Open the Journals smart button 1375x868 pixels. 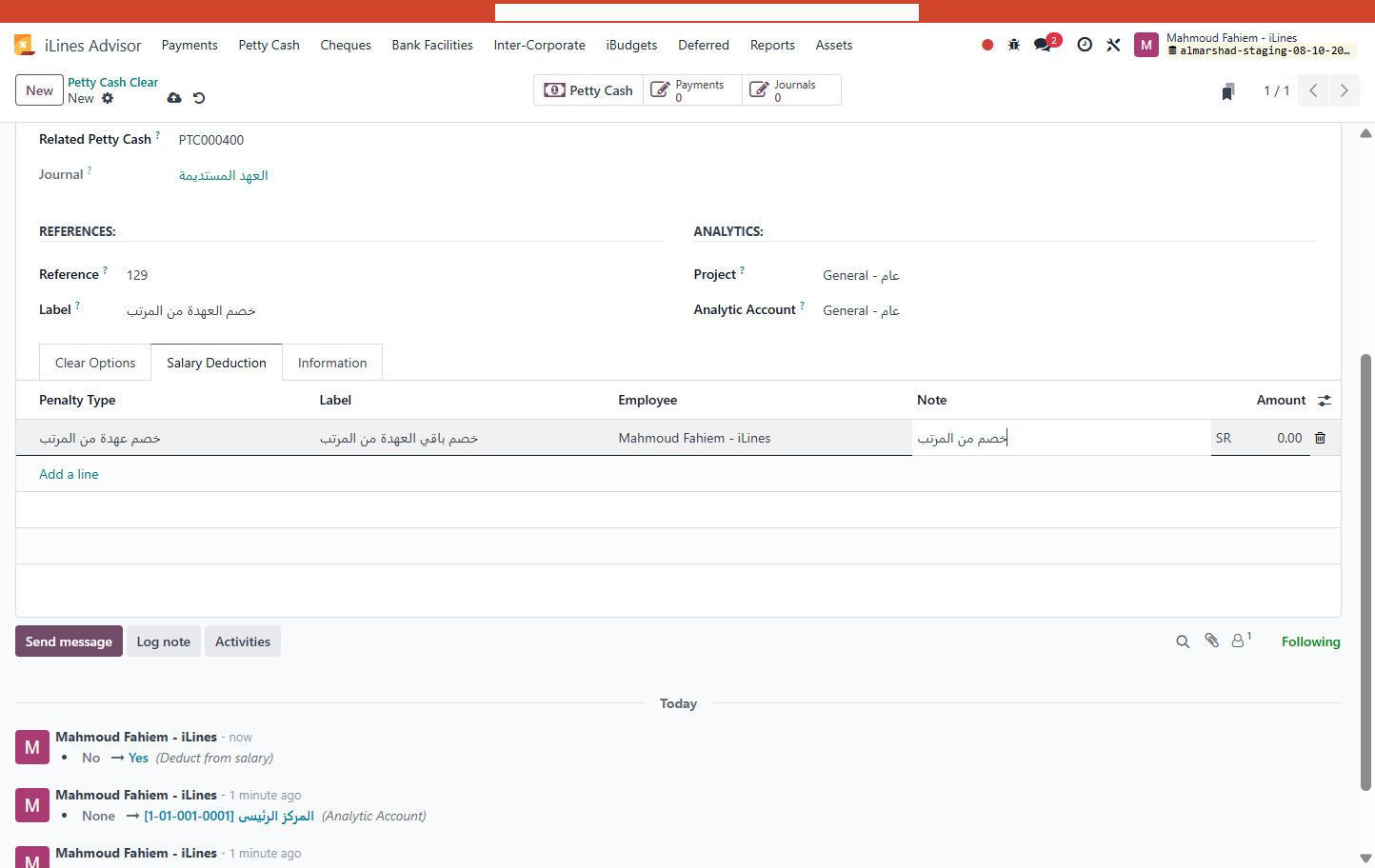(791, 90)
